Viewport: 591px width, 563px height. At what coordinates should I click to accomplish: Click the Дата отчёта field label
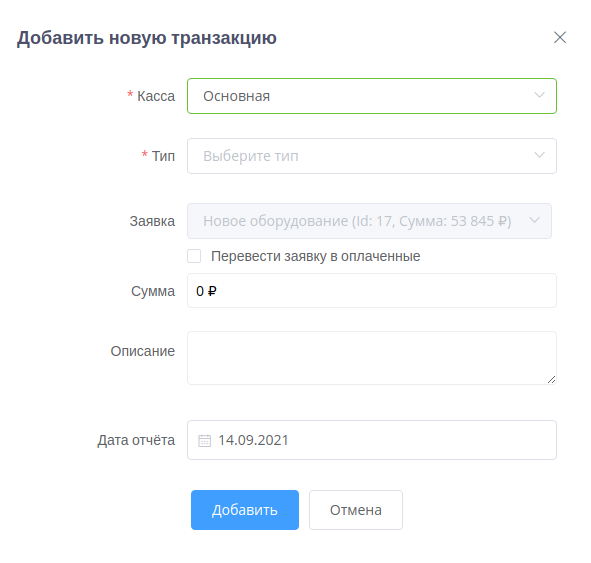click(136, 440)
